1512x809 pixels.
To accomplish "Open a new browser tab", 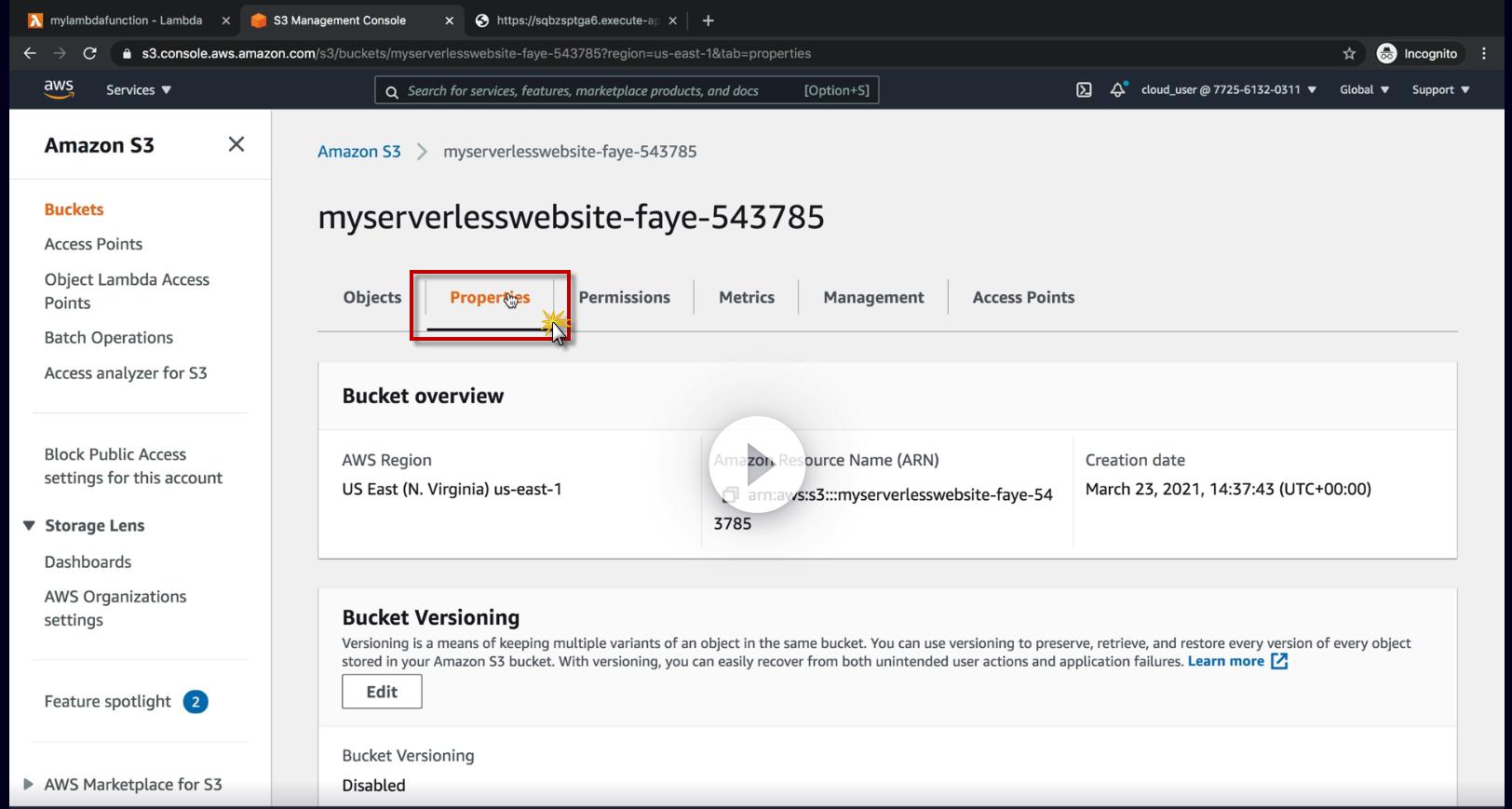I will [708, 20].
